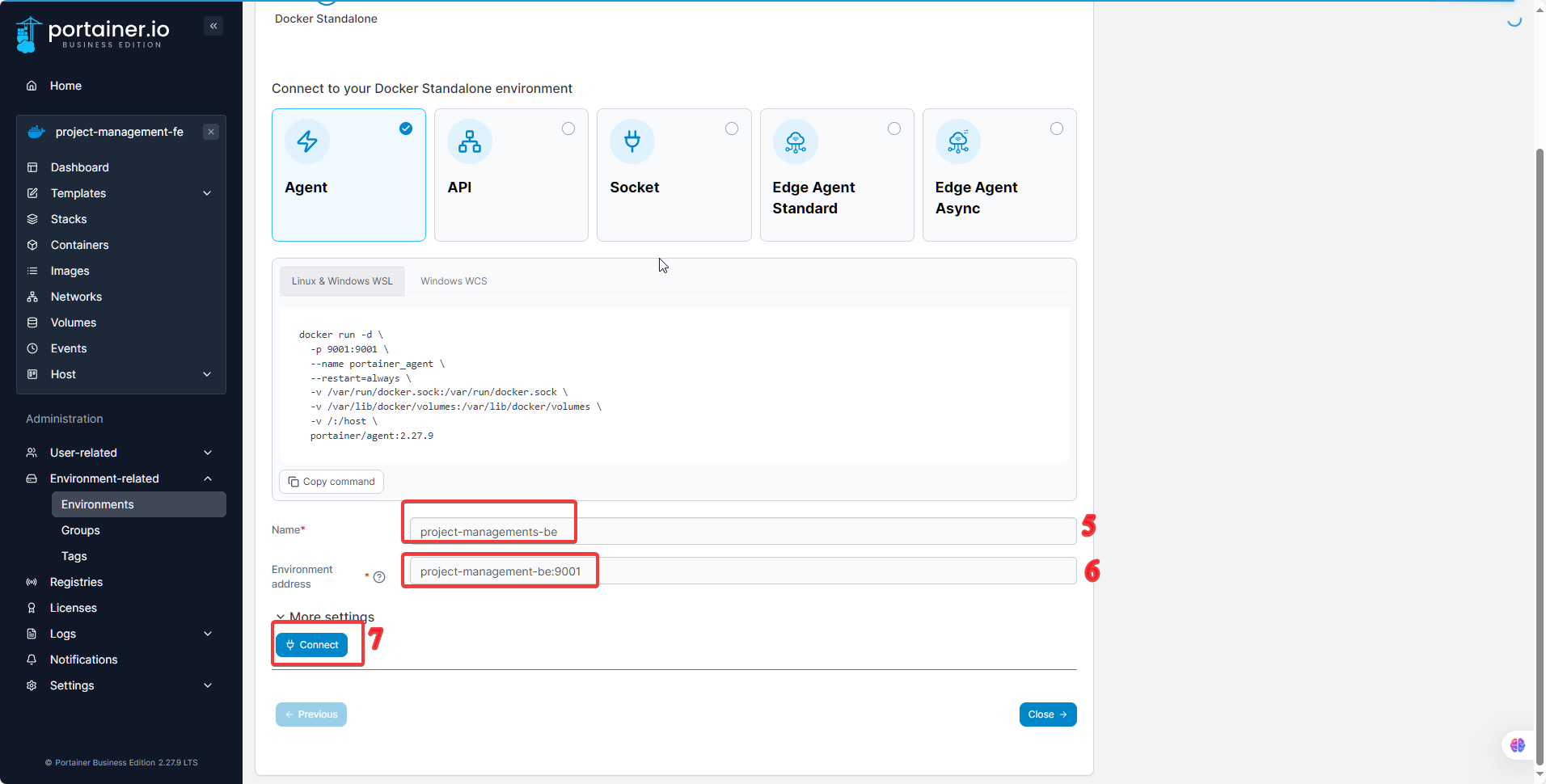Image resolution: width=1546 pixels, height=784 pixels.
Task: Click the Socket plug icon
Action: [x=632, y=141]
